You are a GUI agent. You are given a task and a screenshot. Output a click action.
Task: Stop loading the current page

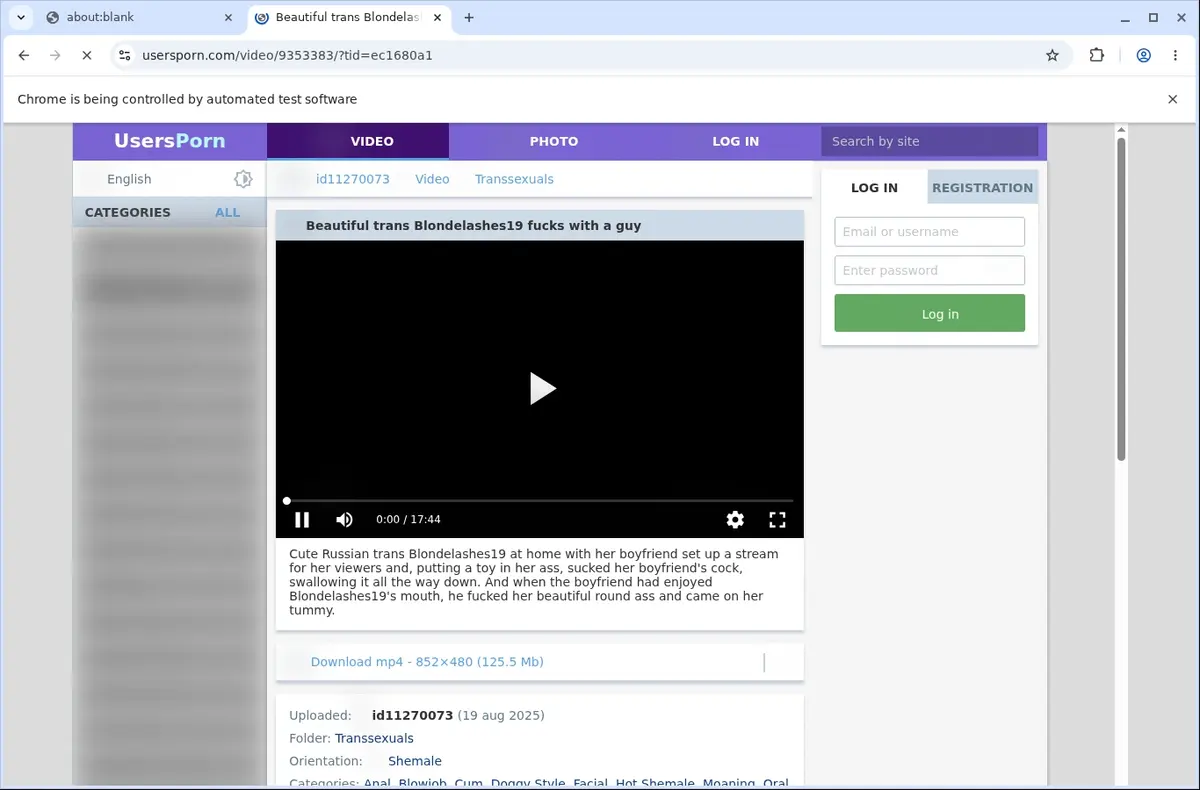coord(86,55)
